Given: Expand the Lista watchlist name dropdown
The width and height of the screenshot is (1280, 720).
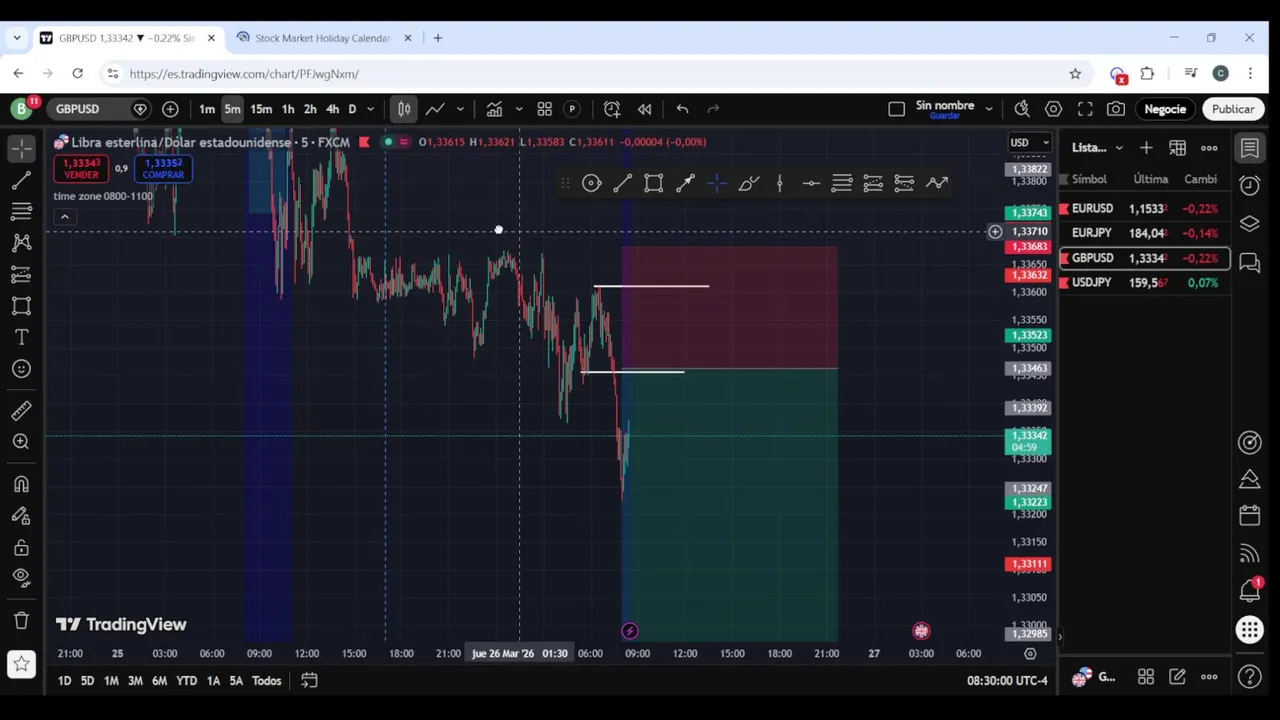Looking at the screenshot, I should tap(1097, 148).
